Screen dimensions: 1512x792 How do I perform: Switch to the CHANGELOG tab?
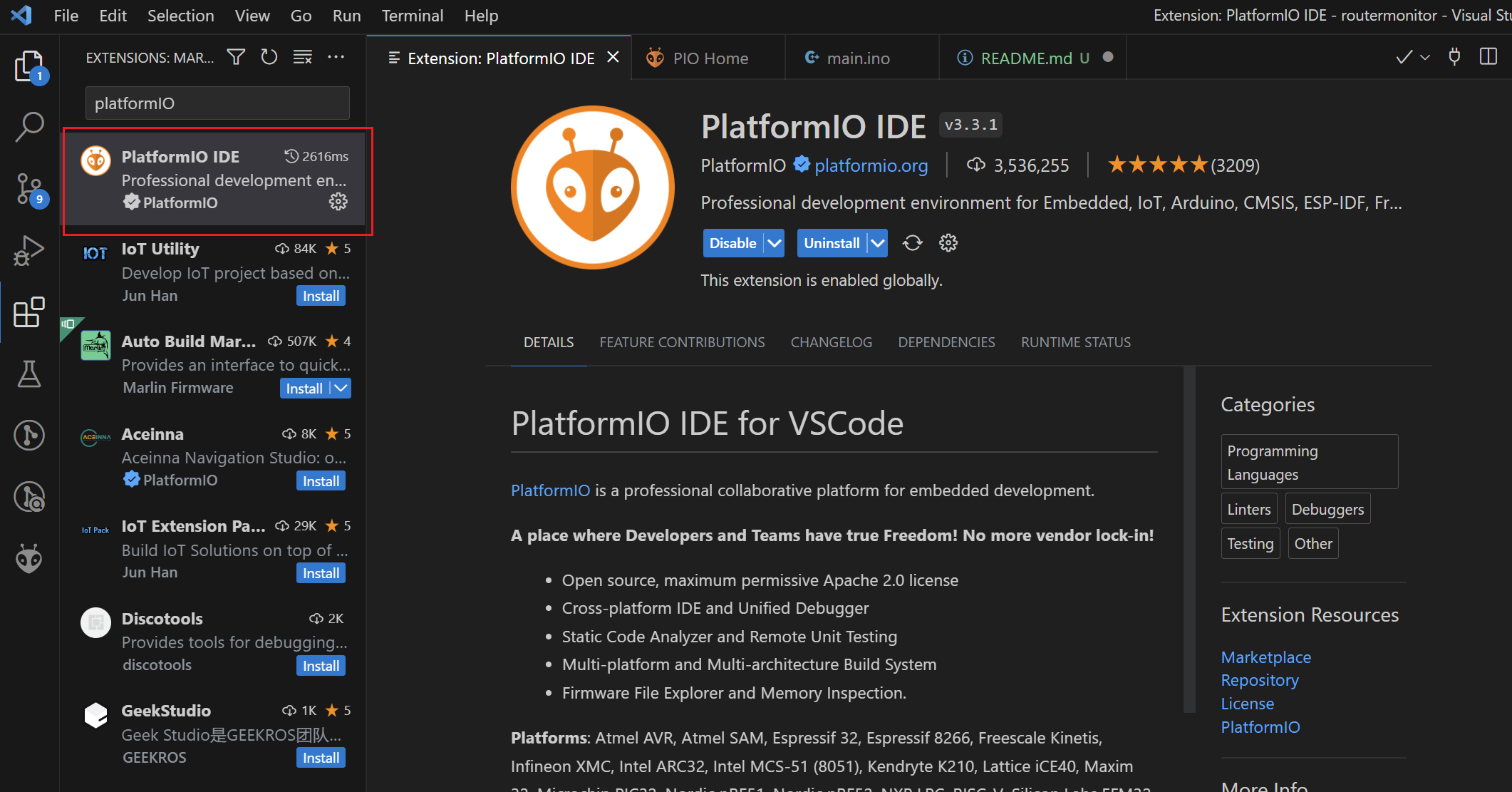[831, 342]
